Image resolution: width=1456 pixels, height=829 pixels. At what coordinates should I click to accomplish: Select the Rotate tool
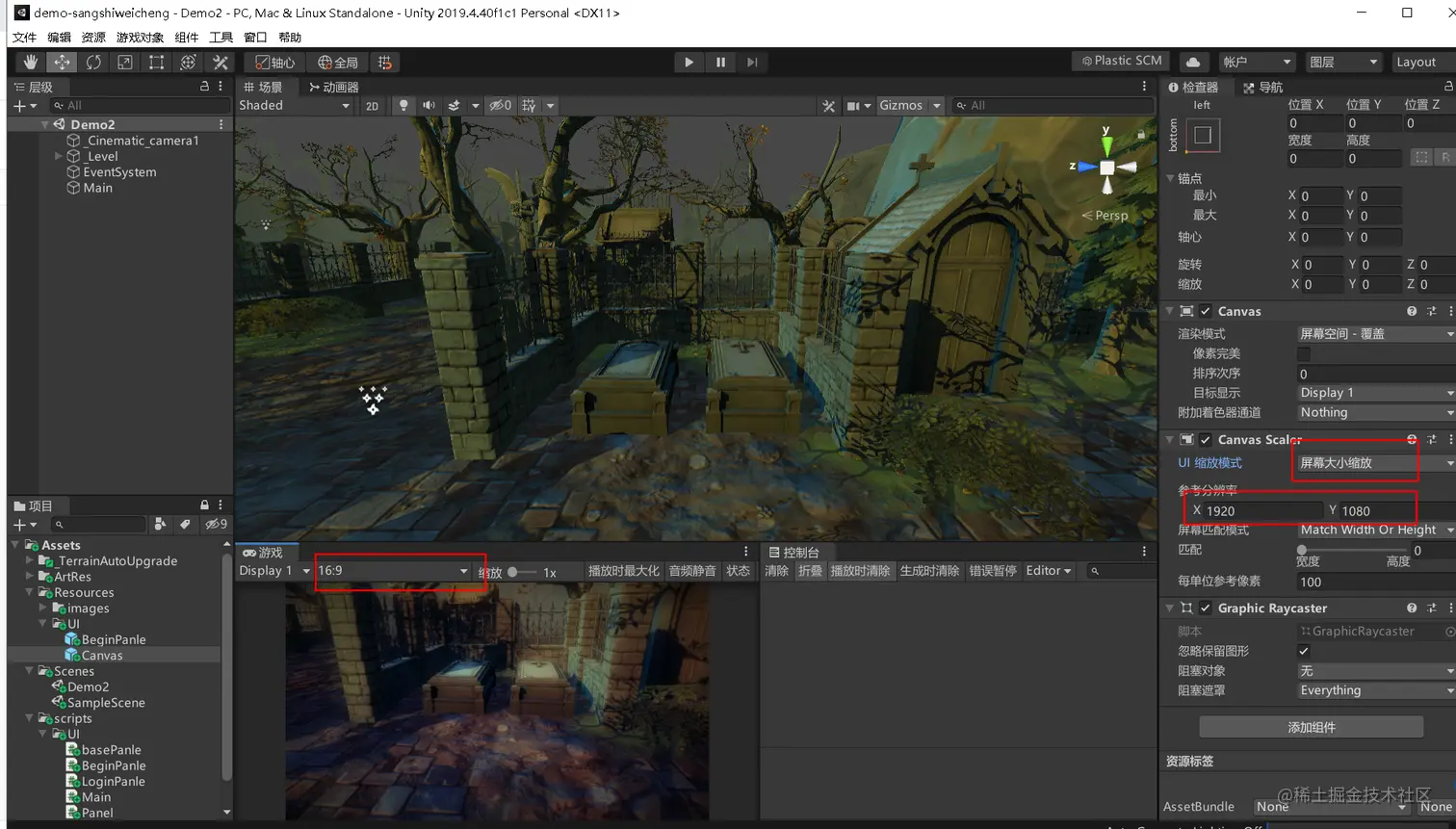click(93, 63)
